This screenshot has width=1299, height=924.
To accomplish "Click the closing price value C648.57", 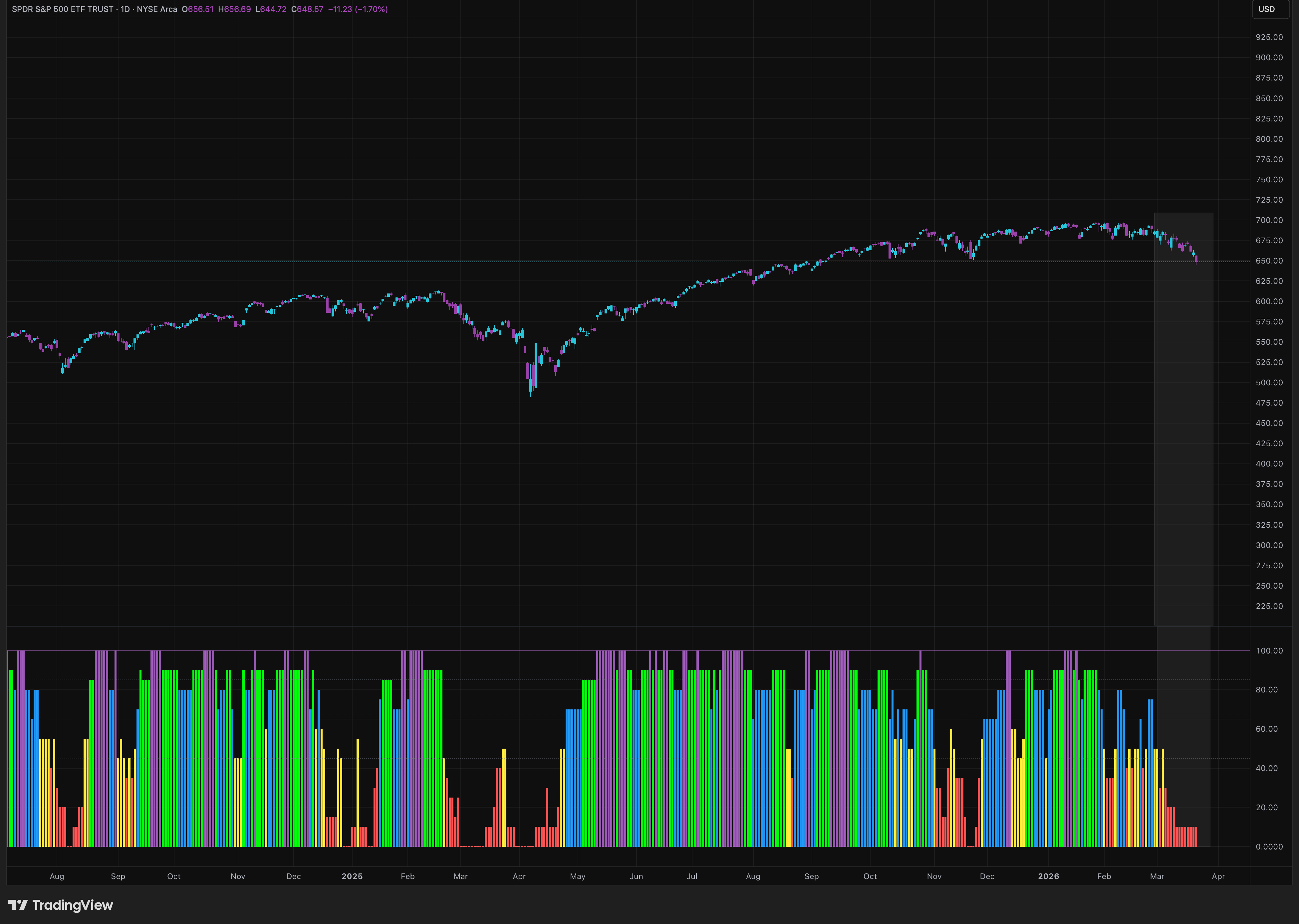I will [x=307, y=9].
